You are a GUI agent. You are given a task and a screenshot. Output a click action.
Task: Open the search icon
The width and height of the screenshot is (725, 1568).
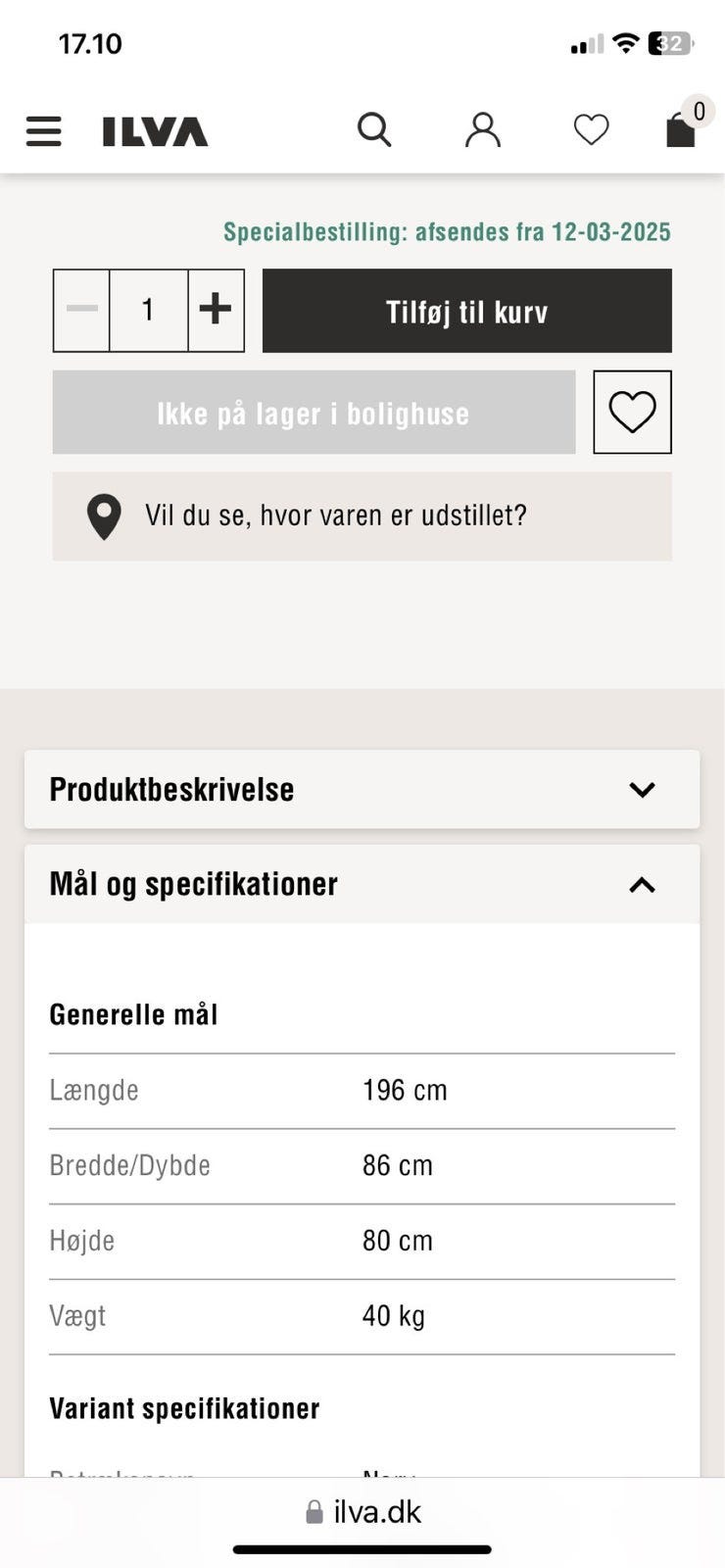tap(374, 129)
